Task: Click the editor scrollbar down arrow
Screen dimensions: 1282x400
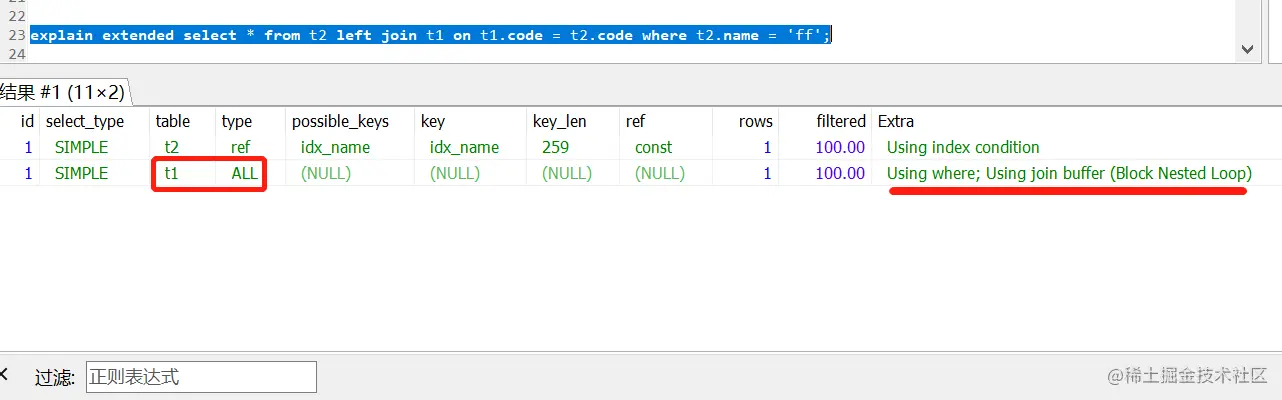Action: pyautogui.click(x=1247, y=48)
